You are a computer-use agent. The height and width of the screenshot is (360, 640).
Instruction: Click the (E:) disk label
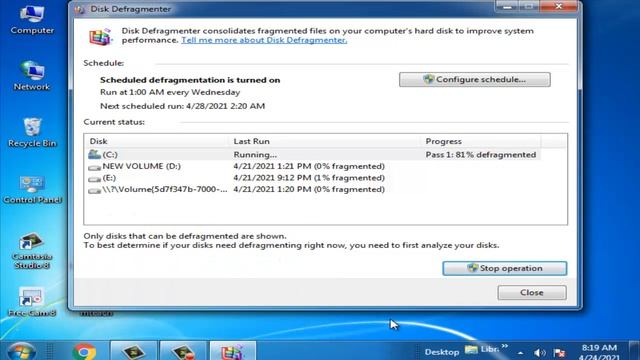(x=109, y=178)
